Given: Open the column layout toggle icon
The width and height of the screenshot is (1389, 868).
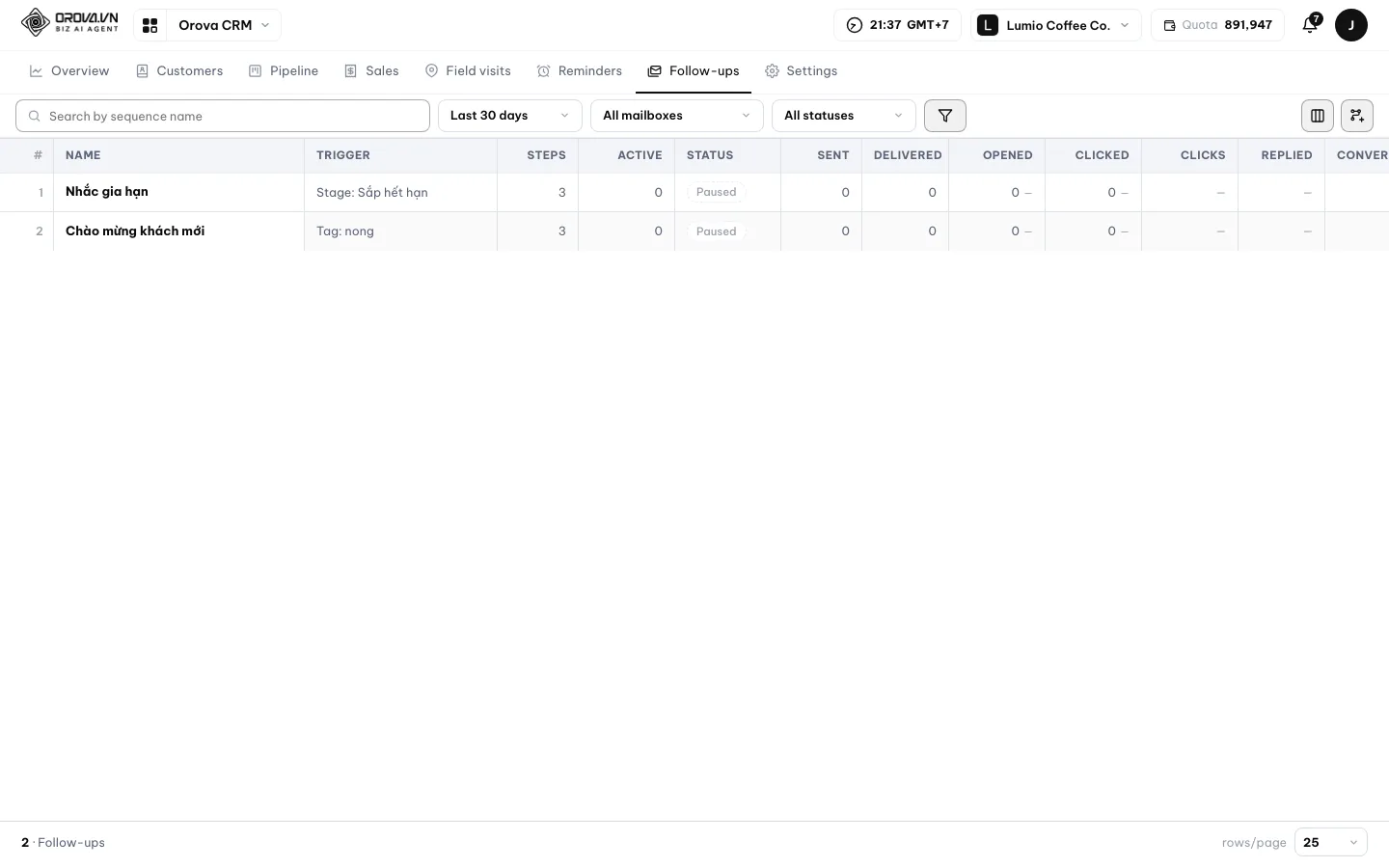Looking at the screenshot, I should [x=1318, y=116].
